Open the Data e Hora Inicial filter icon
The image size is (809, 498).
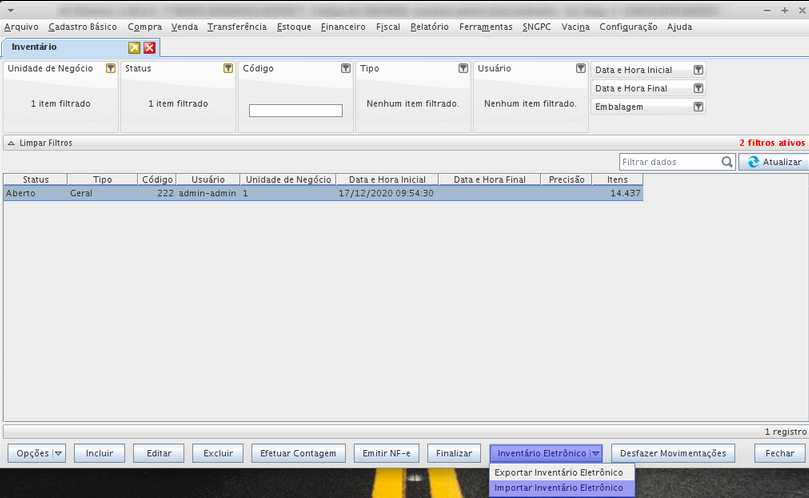click(699, 70)
